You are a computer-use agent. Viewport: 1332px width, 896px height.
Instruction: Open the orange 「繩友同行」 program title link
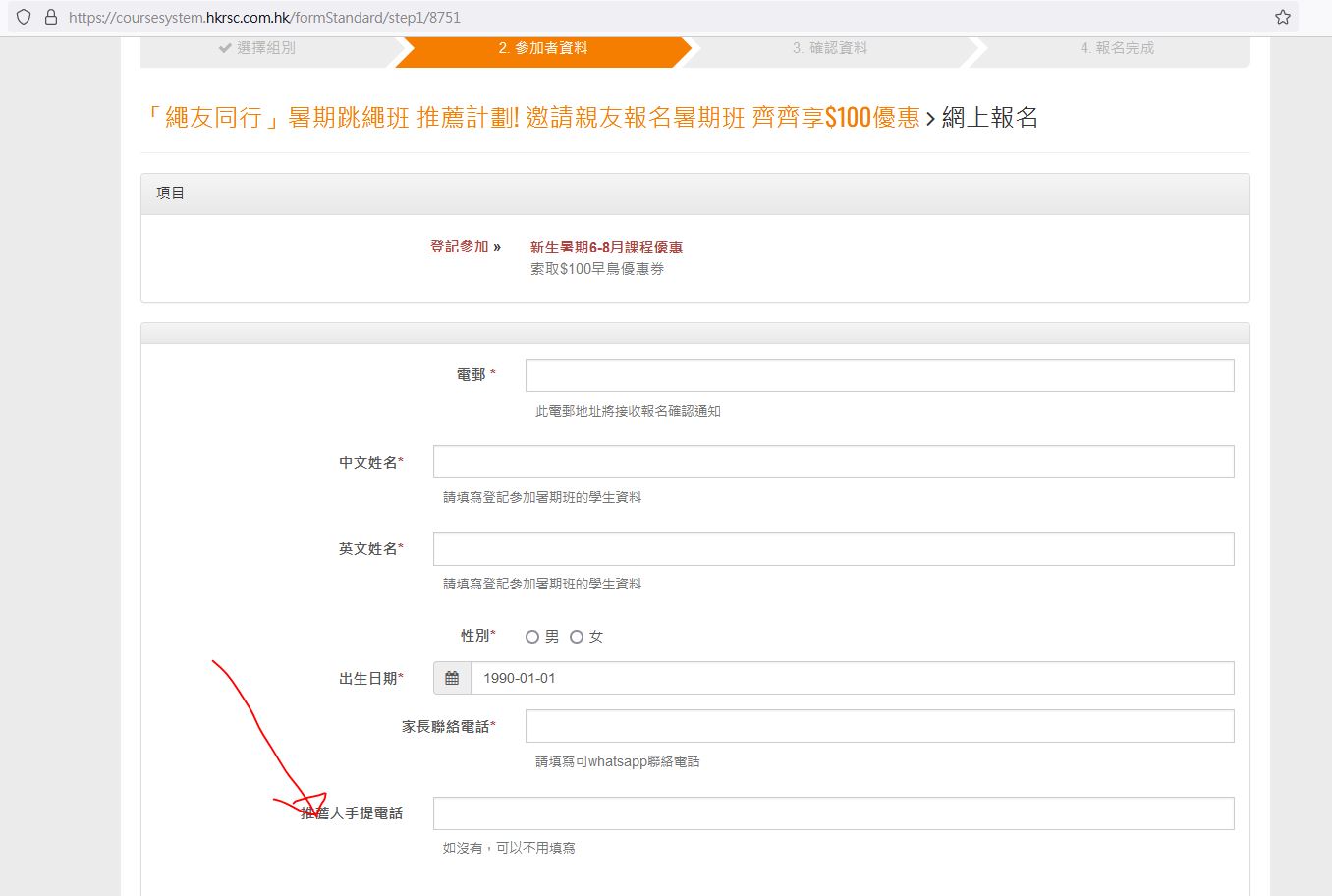pos(530,118)
